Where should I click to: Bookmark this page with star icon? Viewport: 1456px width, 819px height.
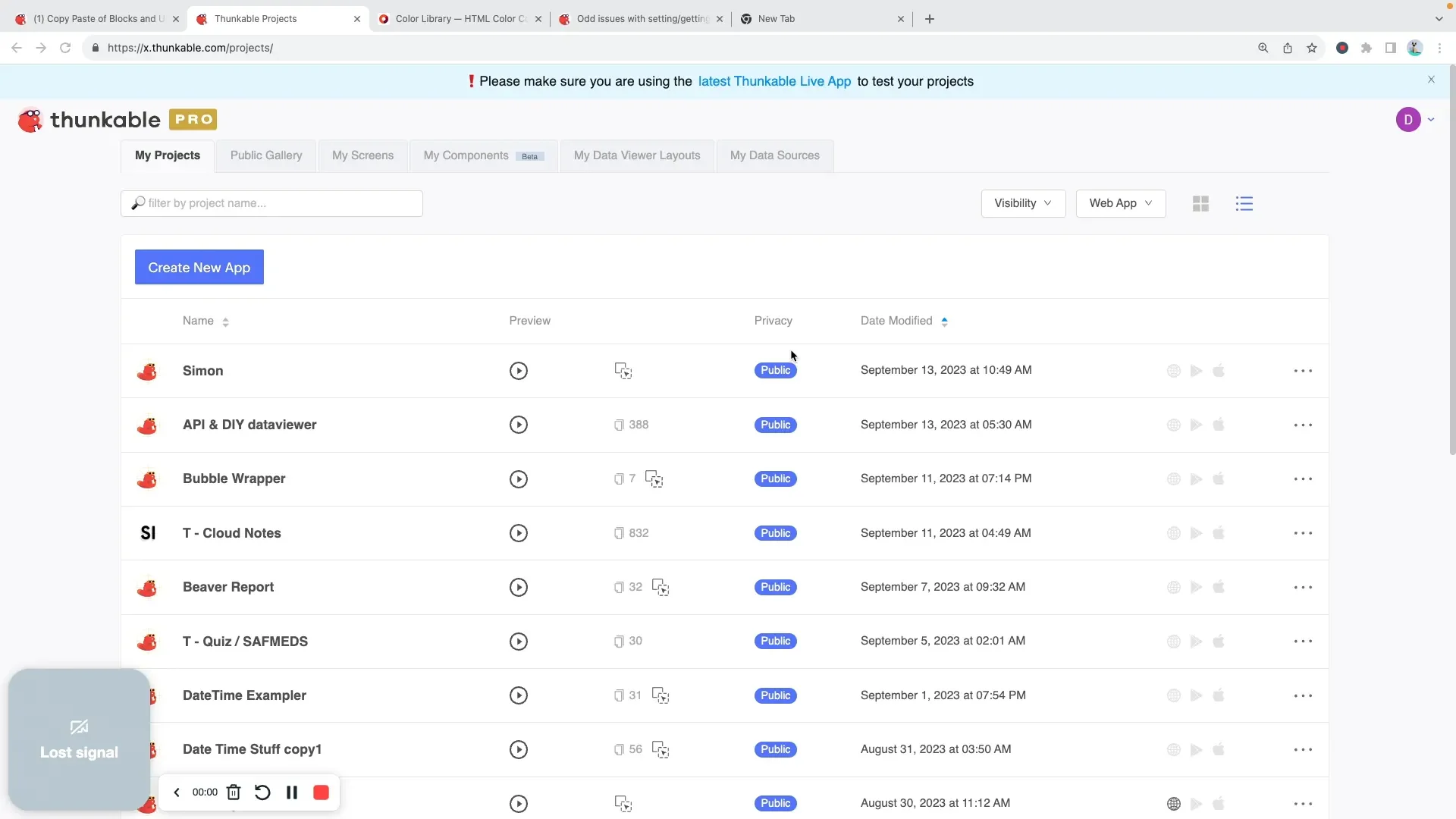1312,48
